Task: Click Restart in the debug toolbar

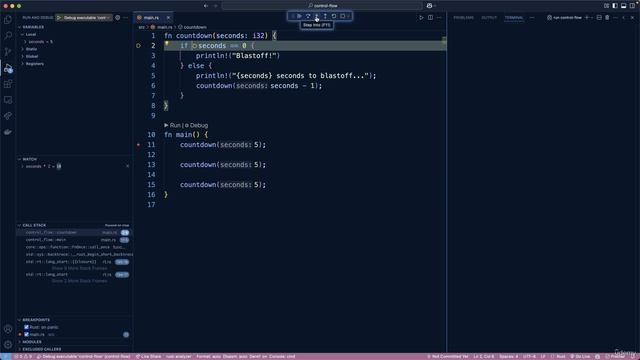Action: coord(334,16)
